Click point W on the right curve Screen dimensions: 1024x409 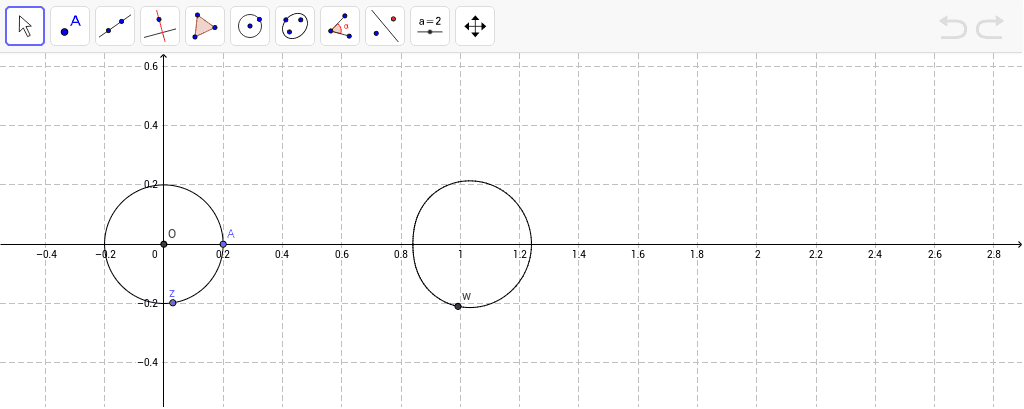458,306
